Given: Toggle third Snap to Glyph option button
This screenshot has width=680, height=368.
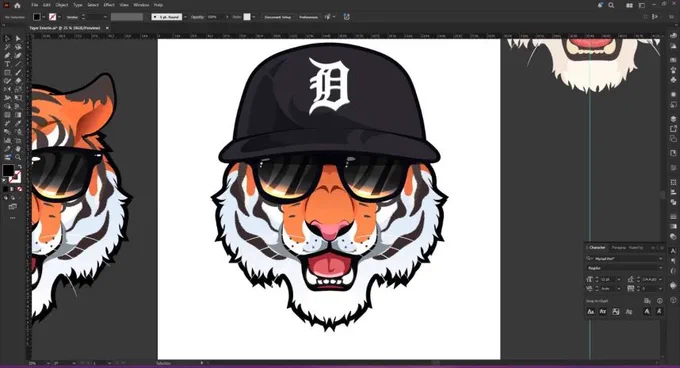Looking at the screenshot, I should 615,311.
